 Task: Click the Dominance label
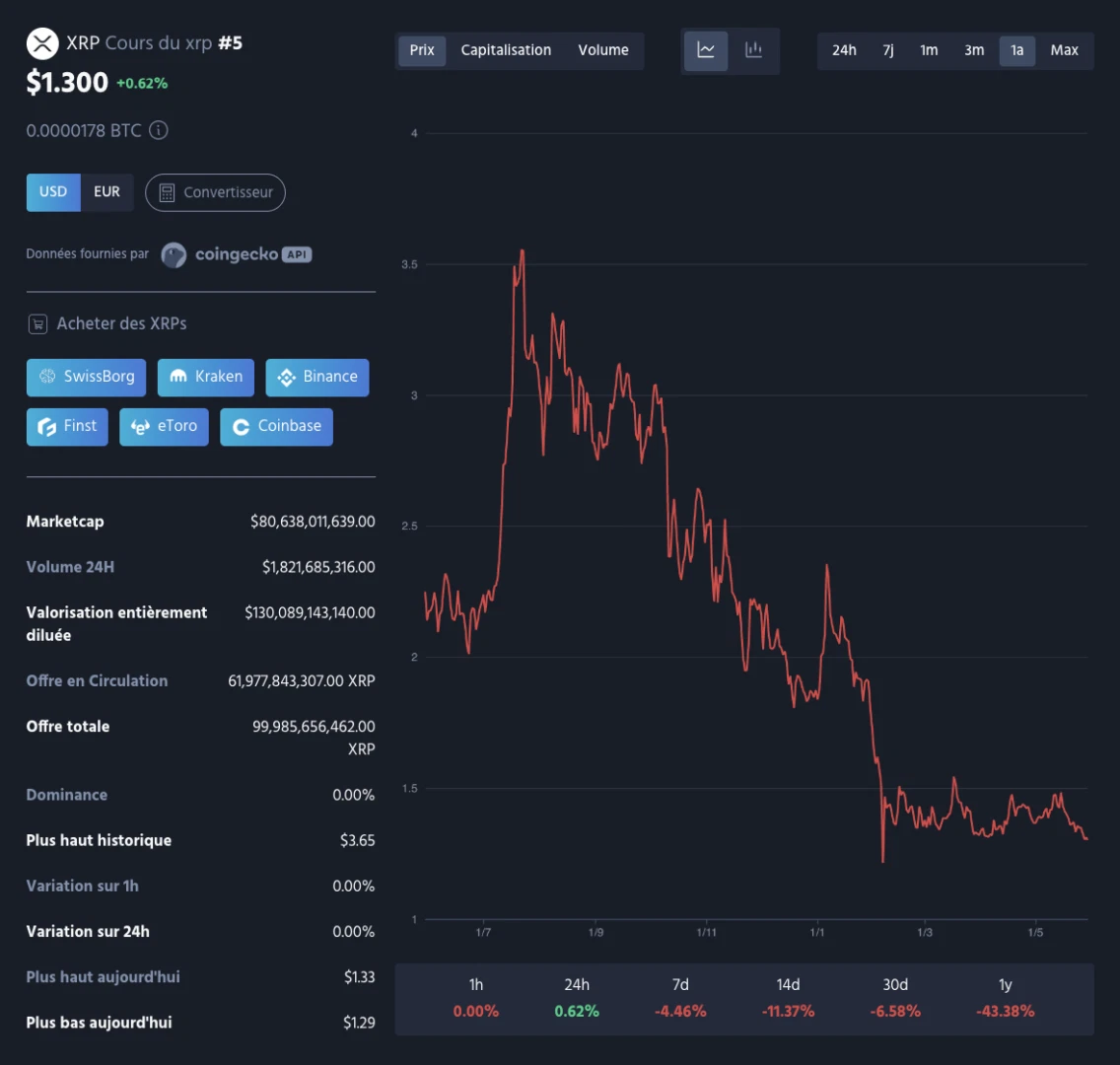point(66,795)
